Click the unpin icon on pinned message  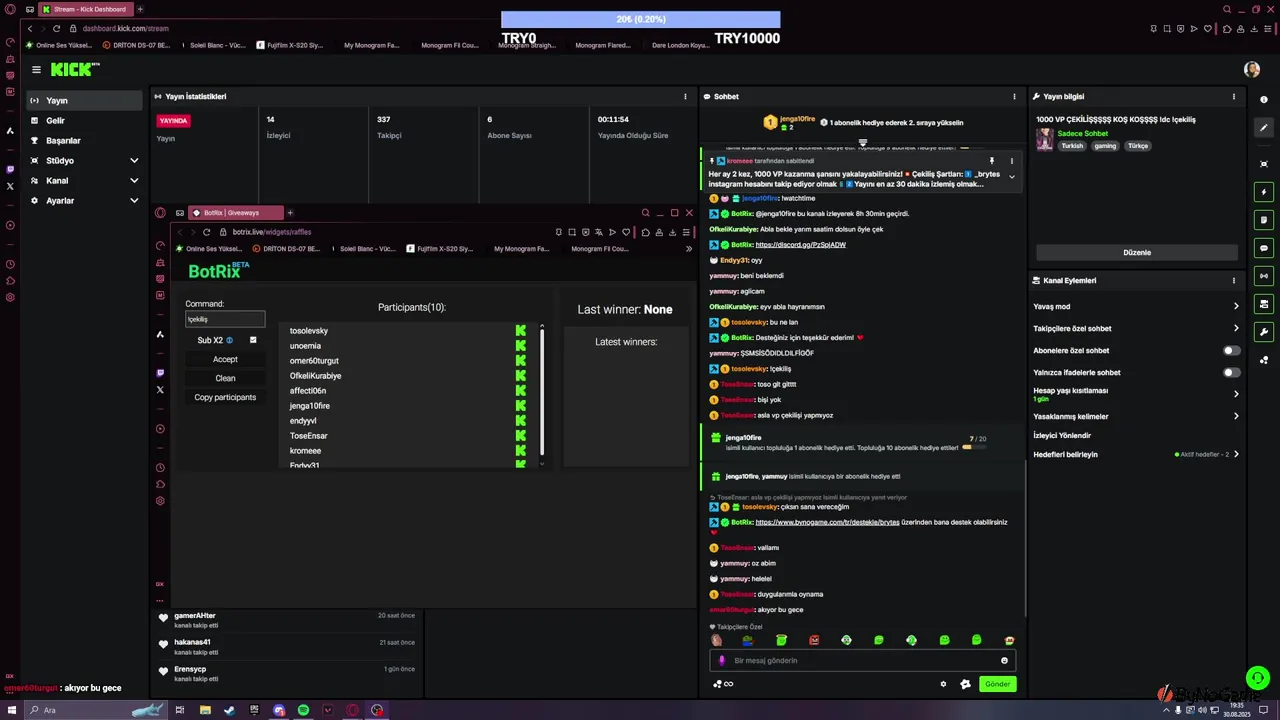tap(992, 161)
